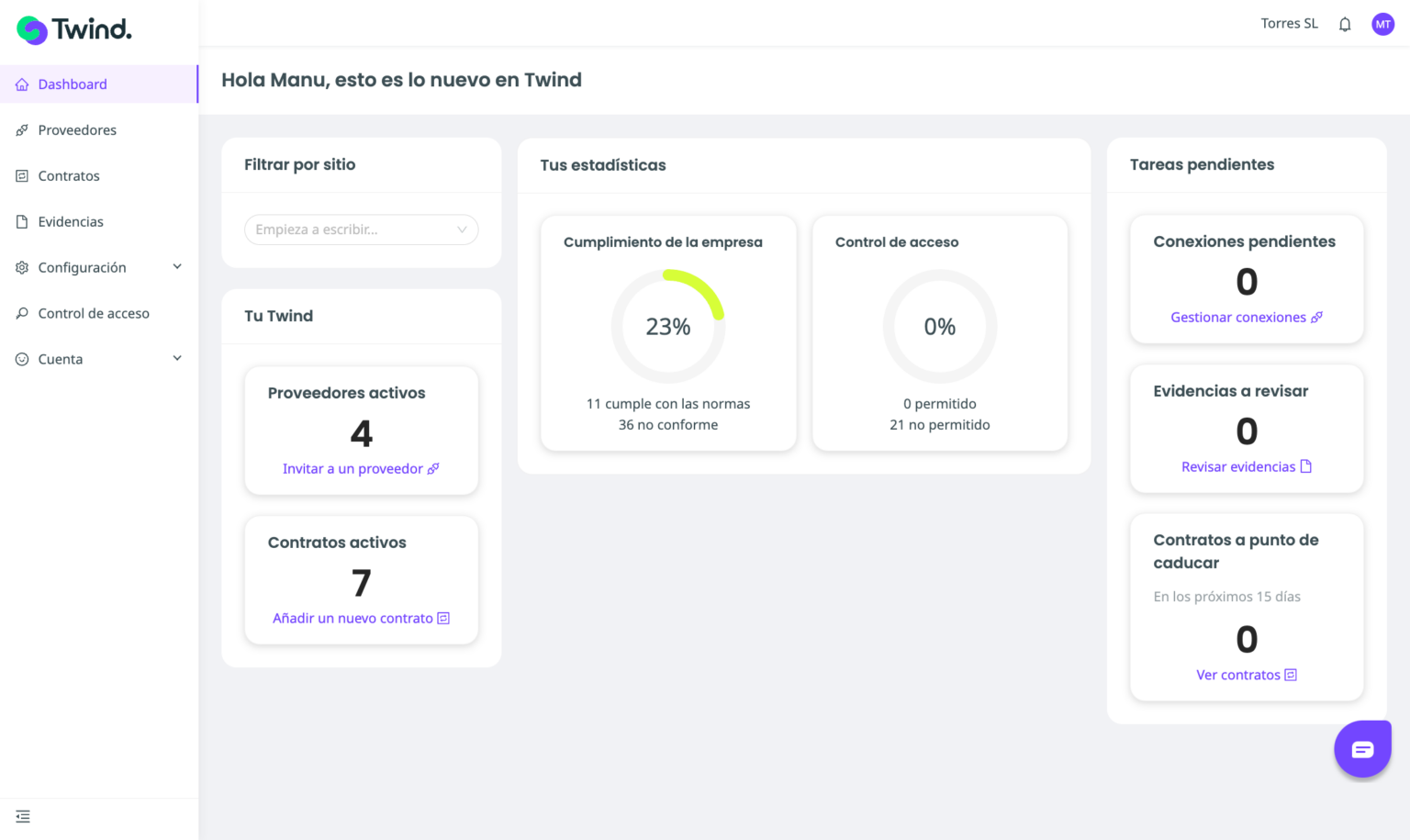Click the notification bell icon

tap(1345, 25)
